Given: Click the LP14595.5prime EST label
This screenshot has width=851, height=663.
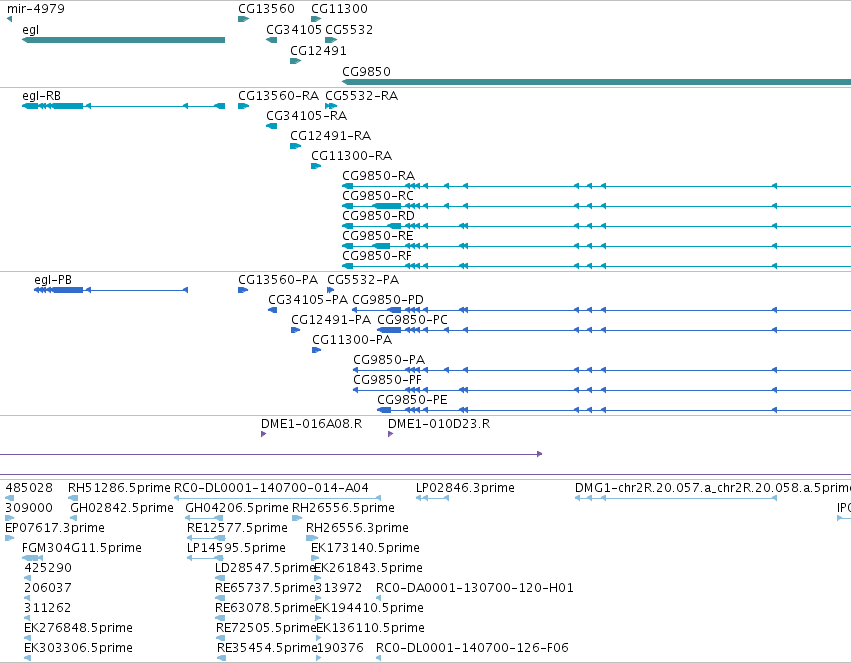Looking at the screenshot, I should [236, 549].
